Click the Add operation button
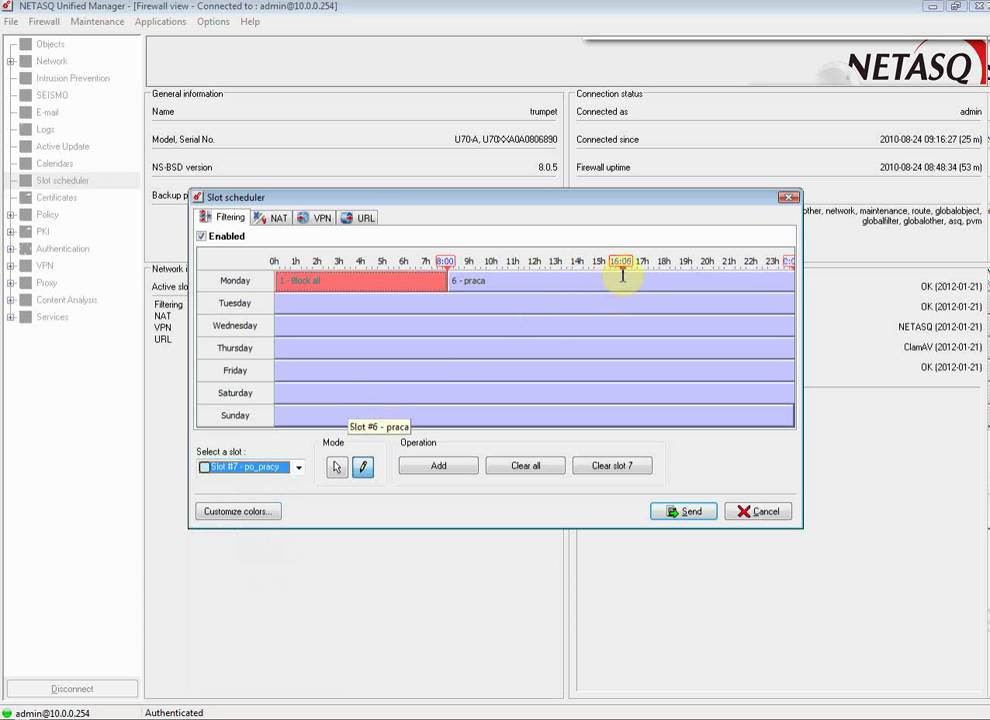 [x=439, y=466]
